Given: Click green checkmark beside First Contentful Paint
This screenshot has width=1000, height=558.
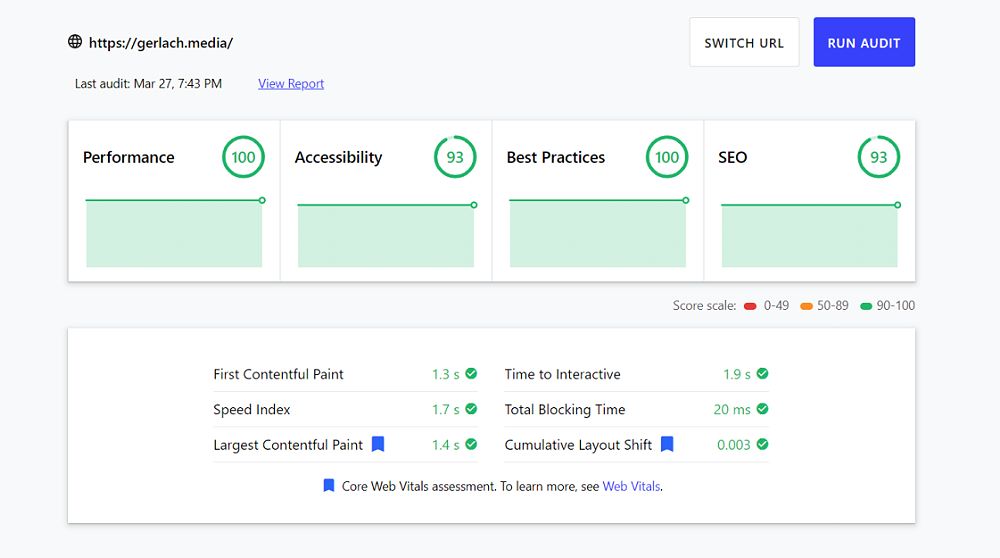Looking at the screenshot, I should coord(471,374).
